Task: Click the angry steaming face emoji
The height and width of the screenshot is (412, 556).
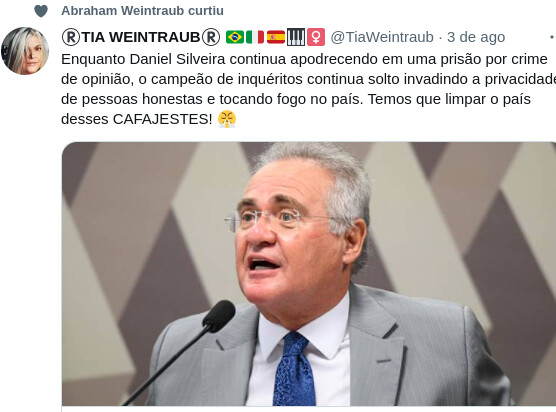Action: (227, 119)
